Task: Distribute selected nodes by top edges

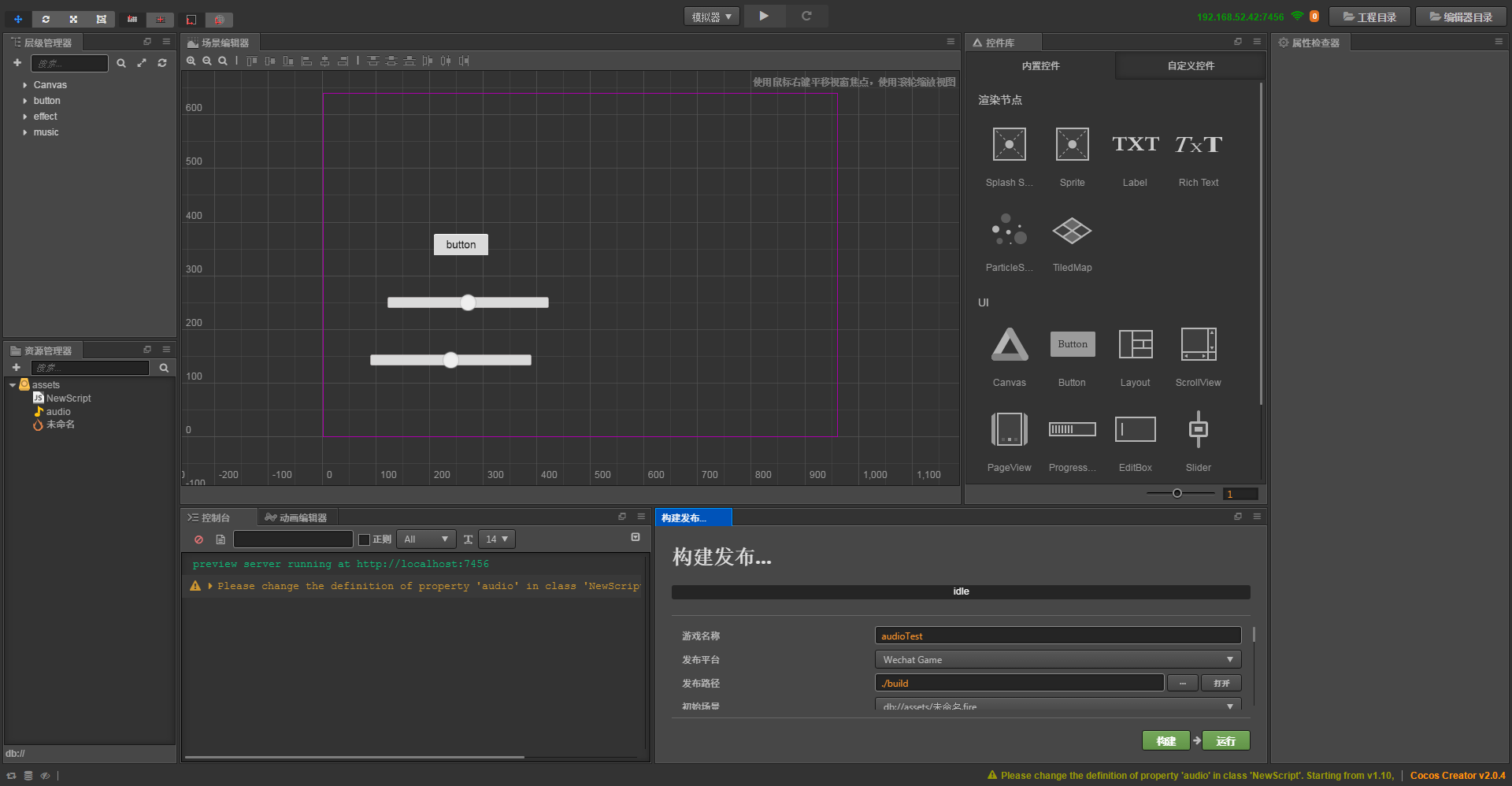Action: 373,61
